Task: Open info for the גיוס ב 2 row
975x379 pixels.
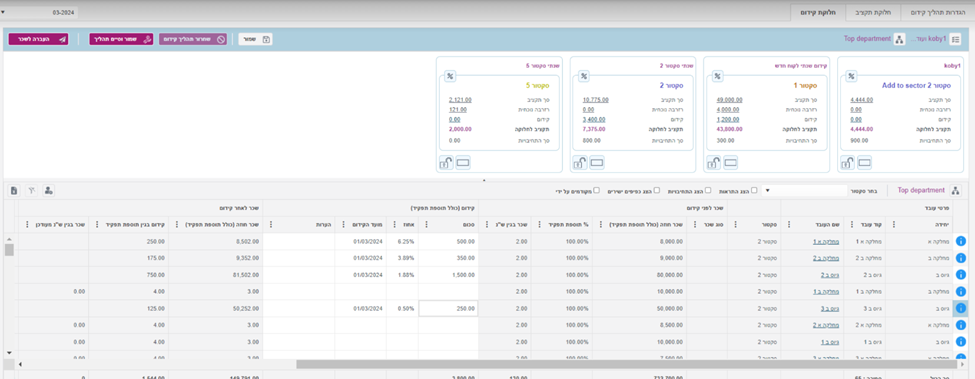Action: point(961,275)
